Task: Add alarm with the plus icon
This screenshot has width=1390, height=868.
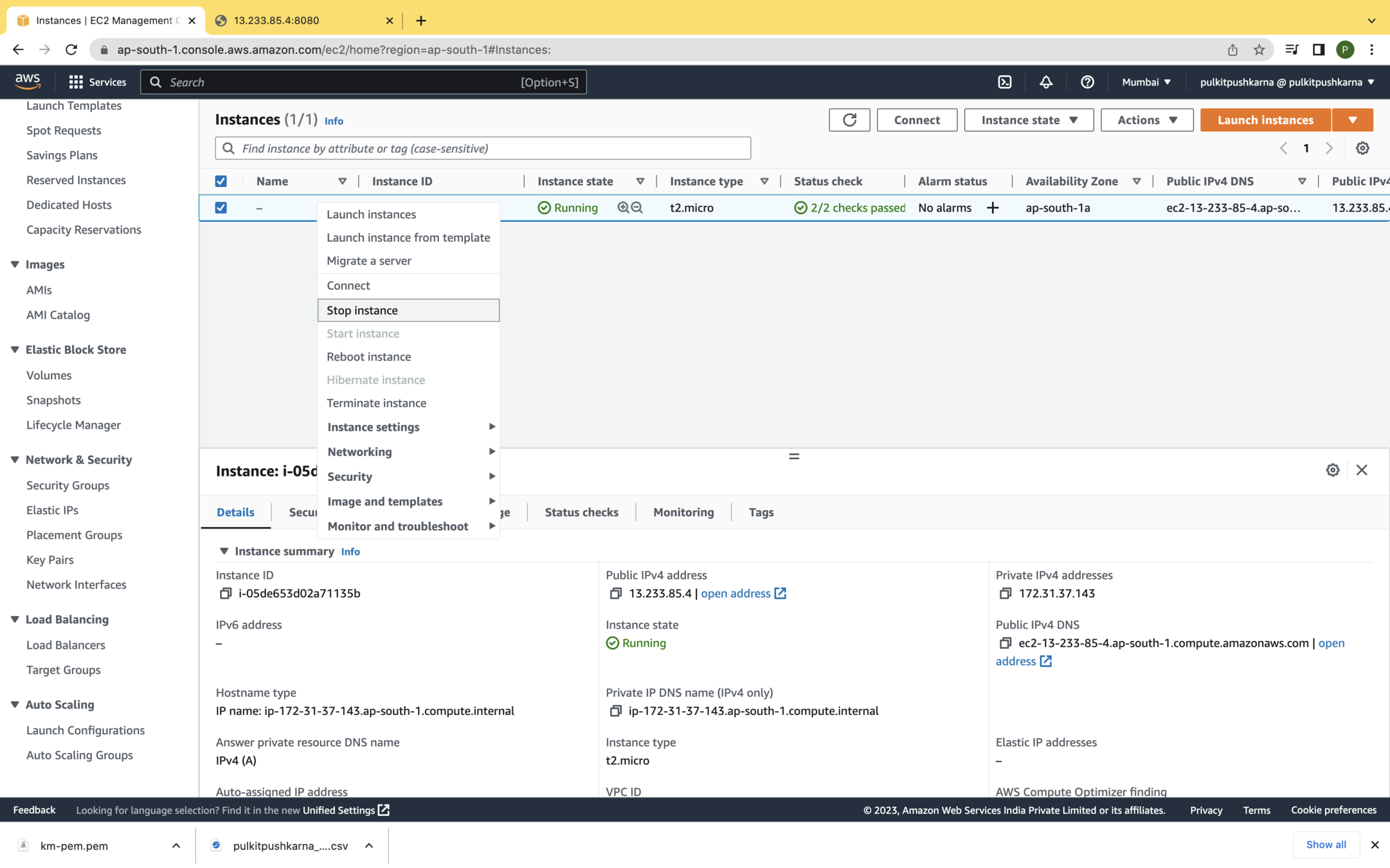Action: point(993,208)
